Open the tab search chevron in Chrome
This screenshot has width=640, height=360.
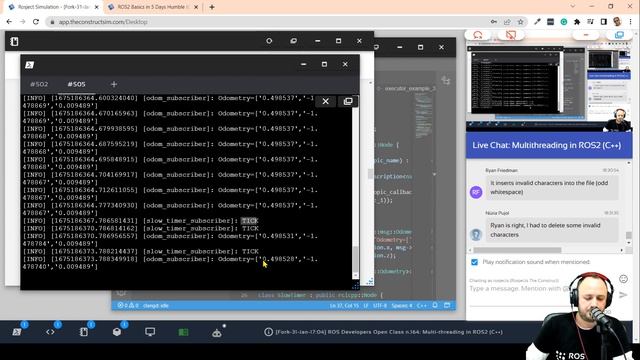573,7
